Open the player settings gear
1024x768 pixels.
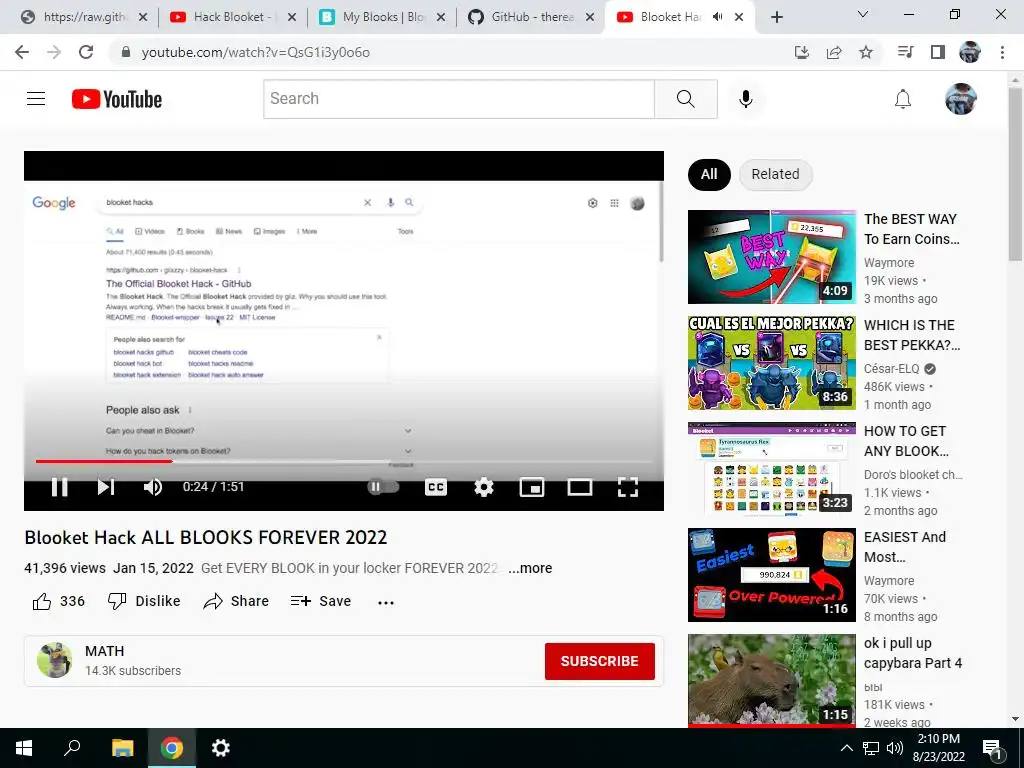(x=483, y=487)
